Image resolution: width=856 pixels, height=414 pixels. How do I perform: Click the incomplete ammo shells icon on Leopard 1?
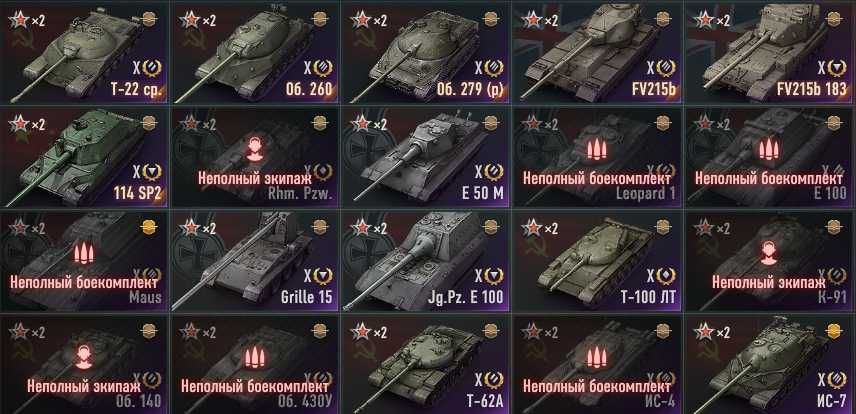pyautogui.click(x=596, y=149)
